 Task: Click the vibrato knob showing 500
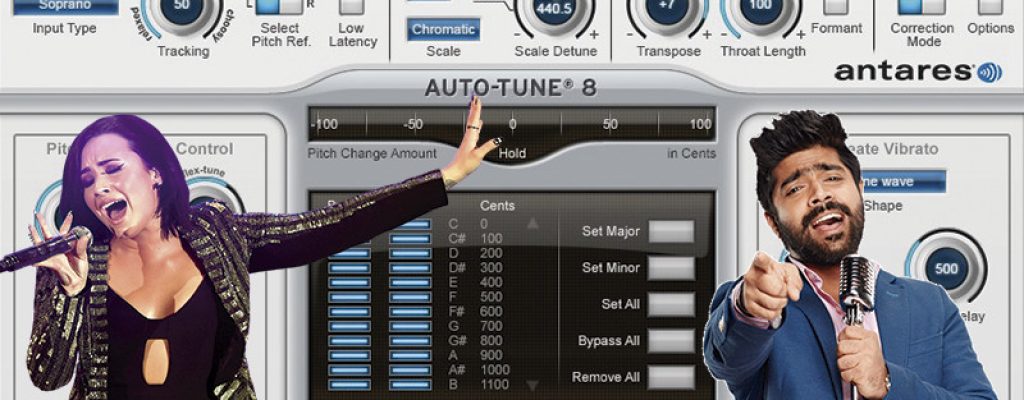point(946,268)
